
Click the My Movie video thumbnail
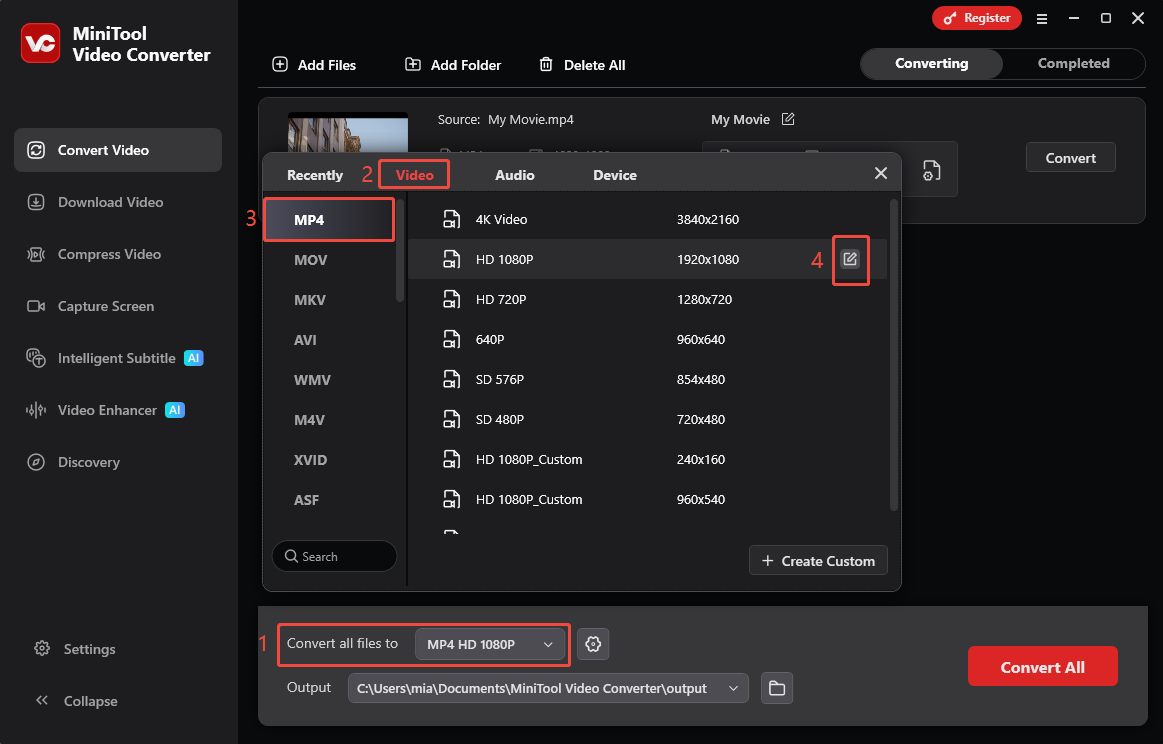[x=348, y=133]
